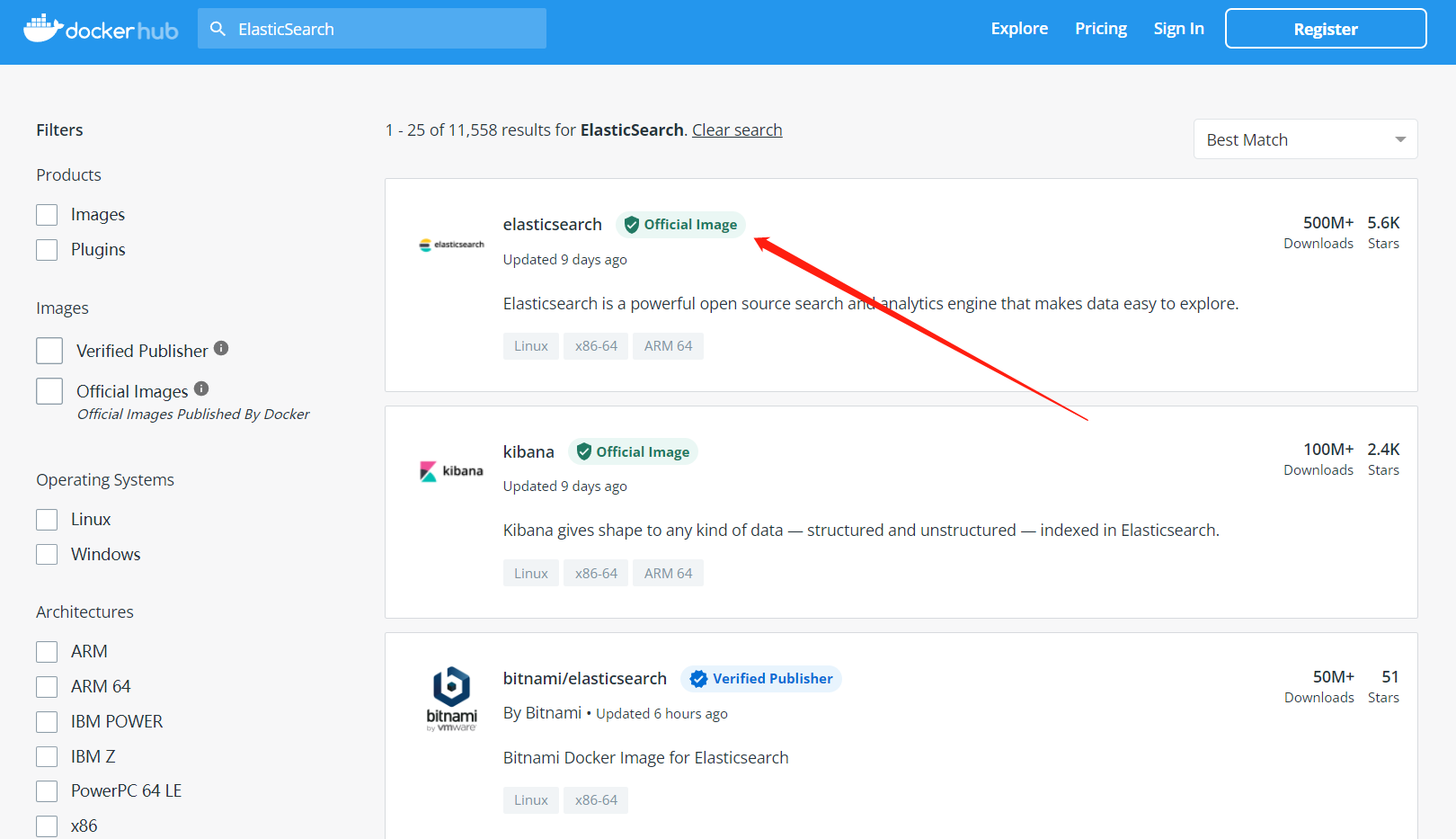This screenshot has height=839, width=1456.
Task: Select the IBM POWER architecture checkbox
Action: (x=47, y=722)
